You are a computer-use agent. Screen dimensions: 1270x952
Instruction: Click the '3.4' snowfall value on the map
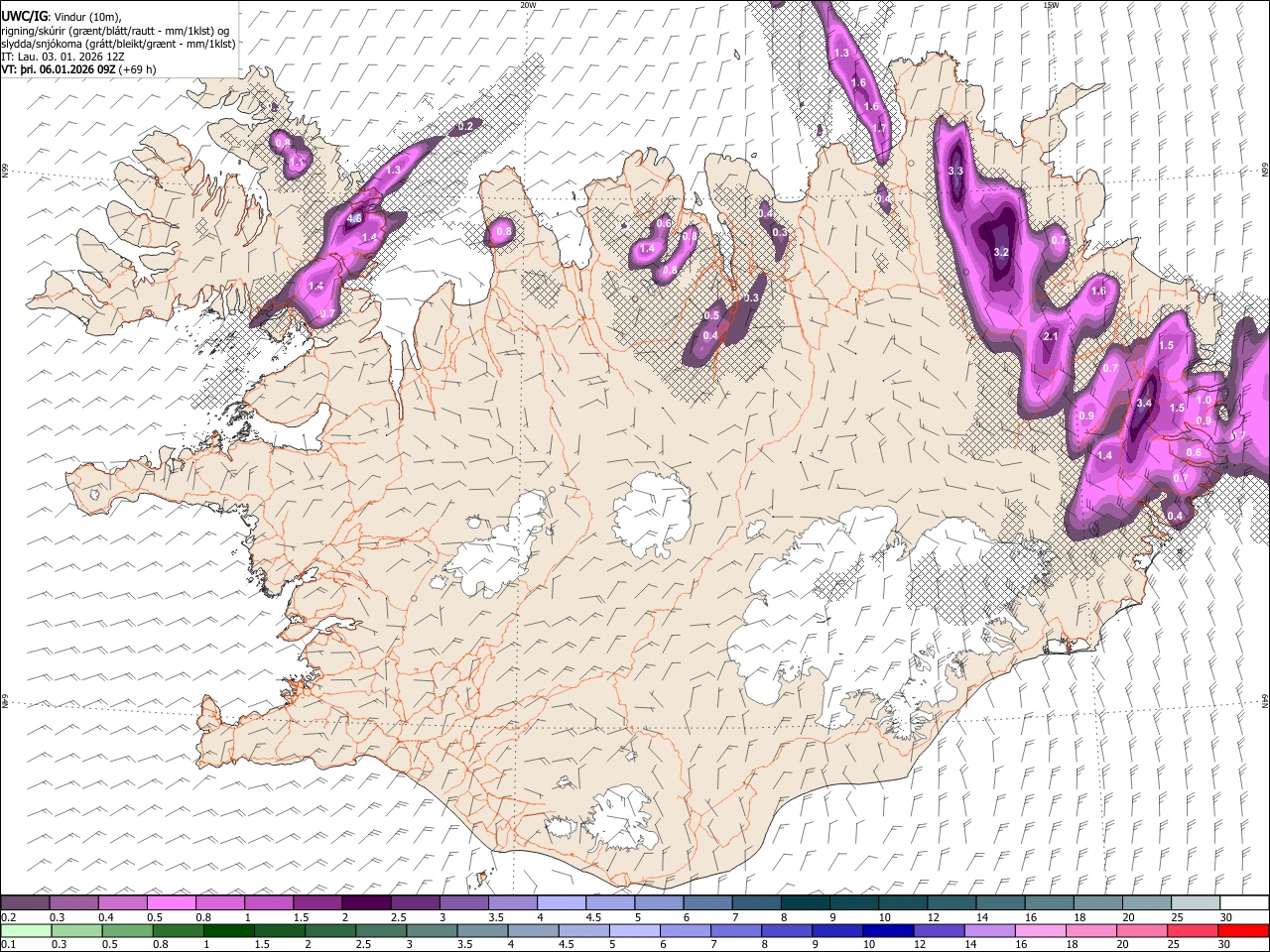point(1143,404)
